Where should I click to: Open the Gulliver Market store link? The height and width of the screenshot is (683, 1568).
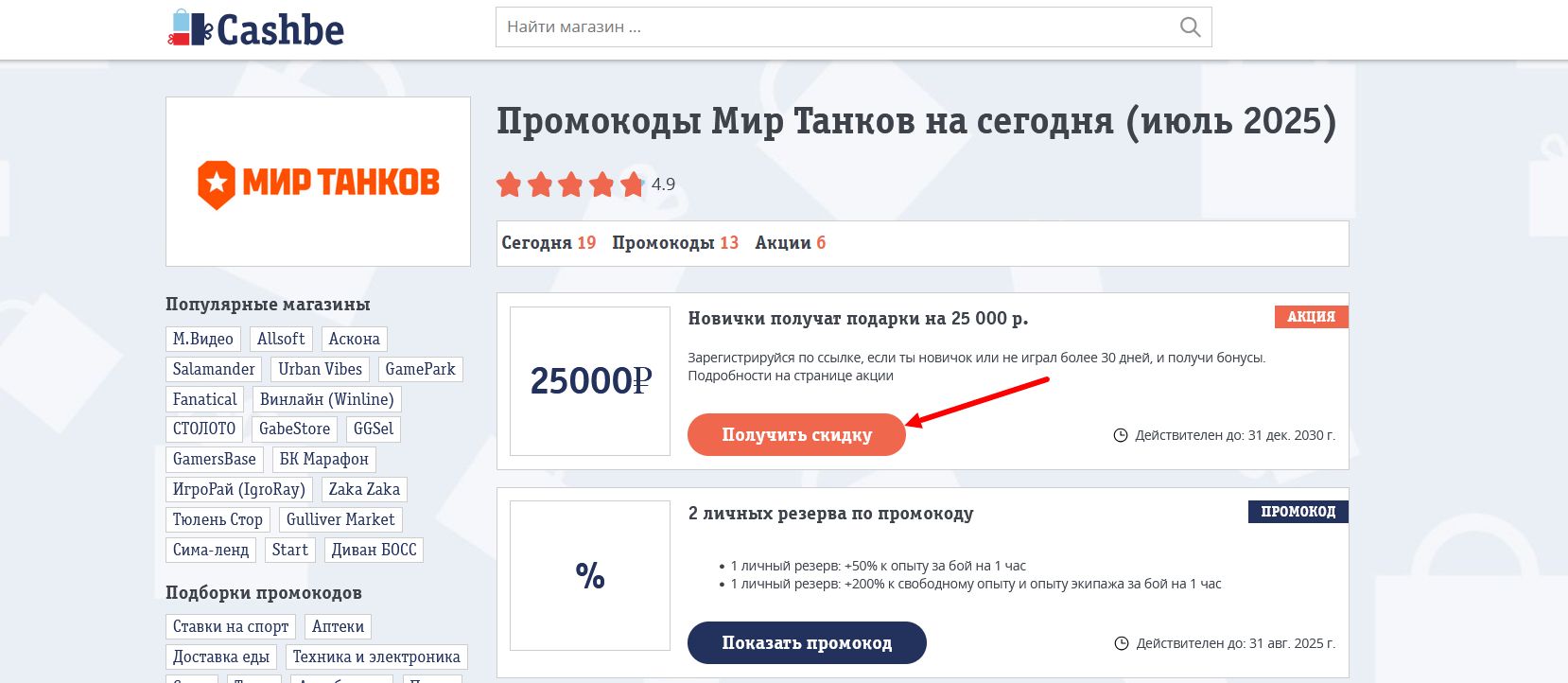tap(340, 519)
